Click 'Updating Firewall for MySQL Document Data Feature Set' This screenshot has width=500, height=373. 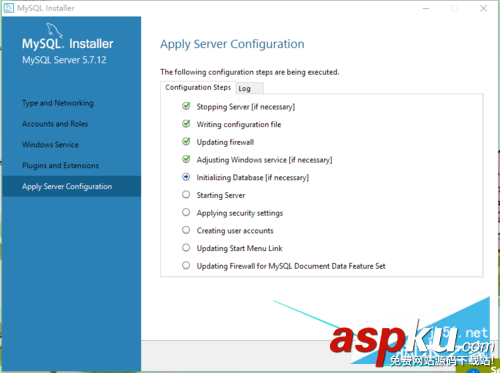[x=291, y=266]
